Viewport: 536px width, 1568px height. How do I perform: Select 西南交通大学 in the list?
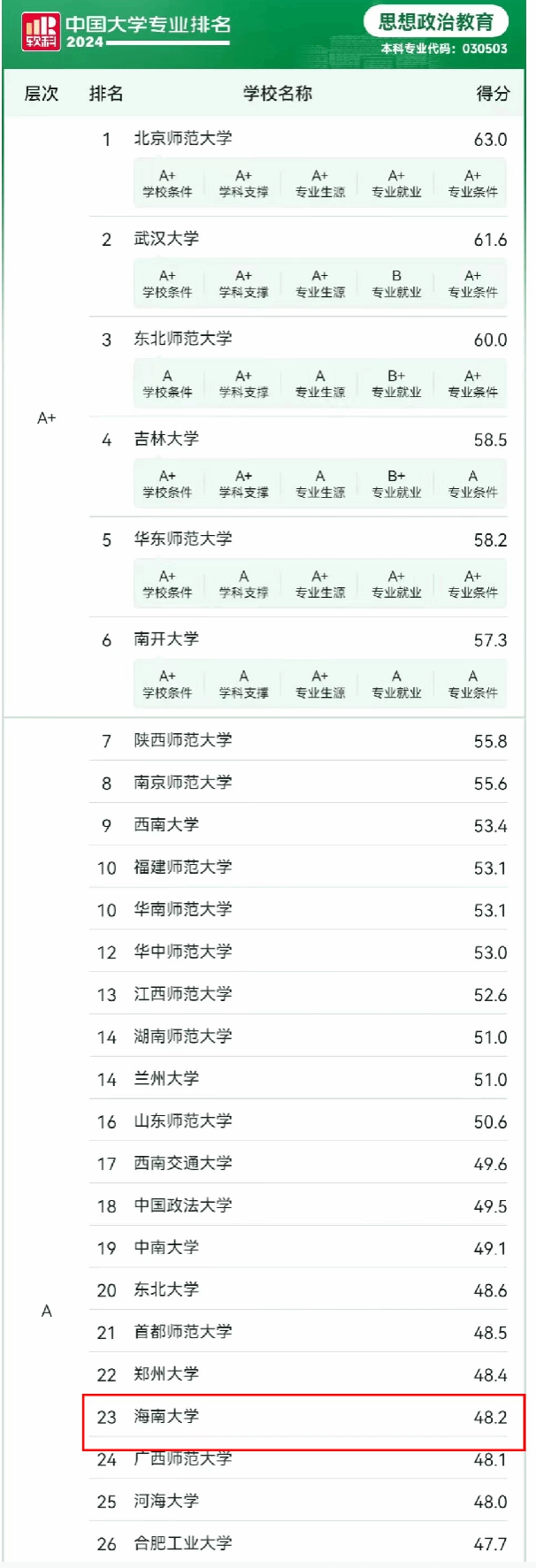point(183,1163)
